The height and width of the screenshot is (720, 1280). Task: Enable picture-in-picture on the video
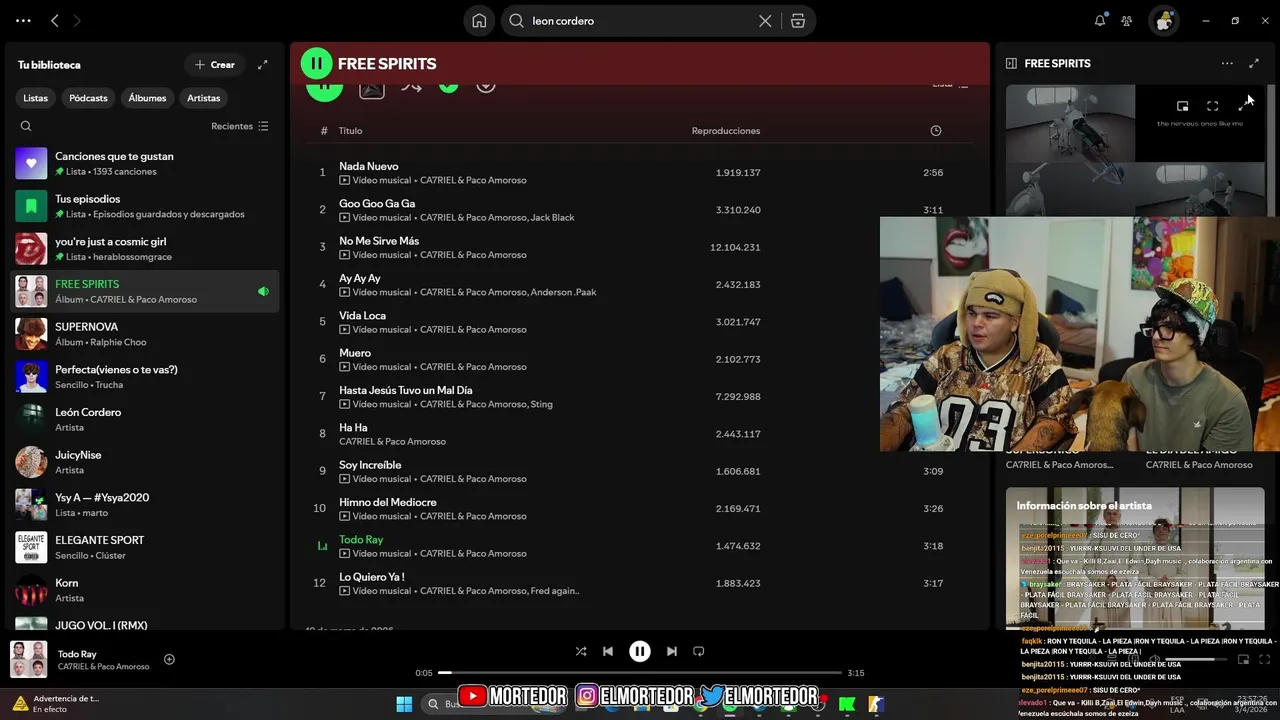coord(1183,106)
